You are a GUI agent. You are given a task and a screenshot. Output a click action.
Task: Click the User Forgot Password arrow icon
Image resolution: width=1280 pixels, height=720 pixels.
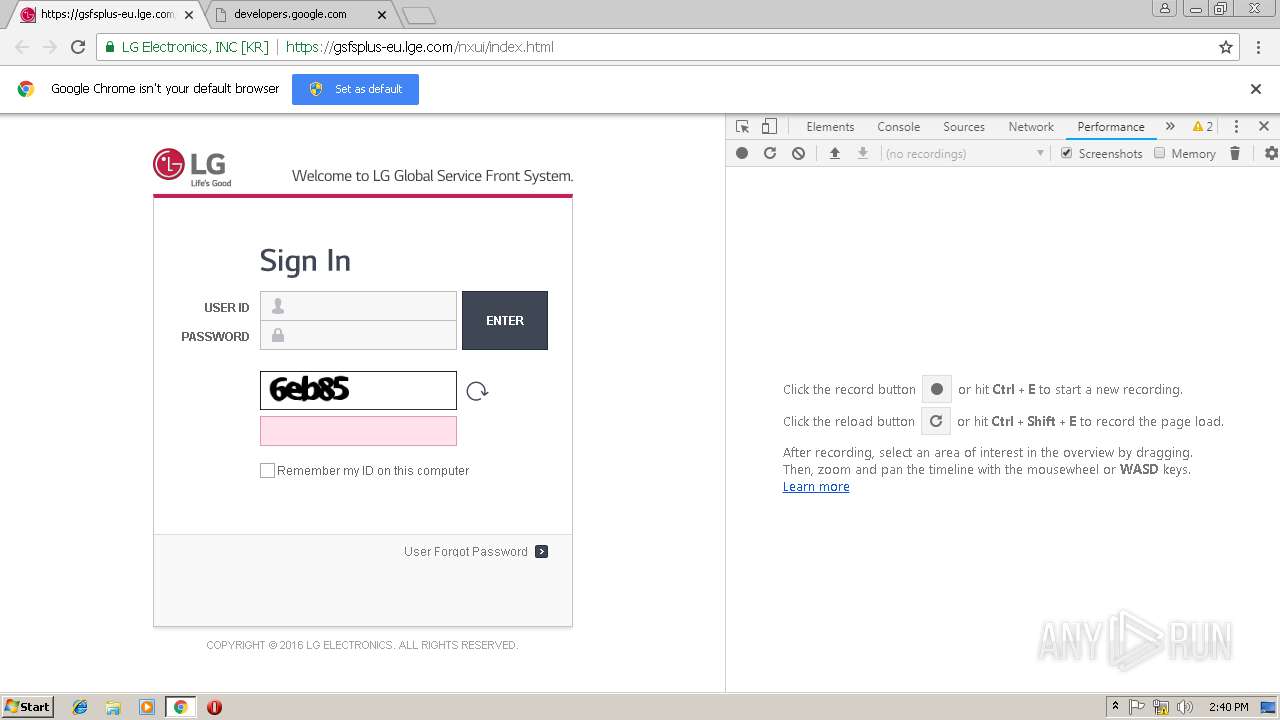pyautogui.click(x=541, y=551)
